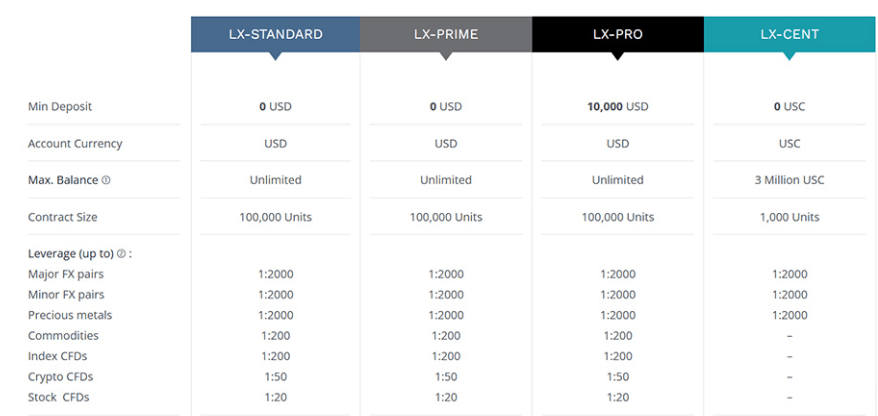Click the 3 Million USC max balance
878x416 pixels.
tap(790, 180)
